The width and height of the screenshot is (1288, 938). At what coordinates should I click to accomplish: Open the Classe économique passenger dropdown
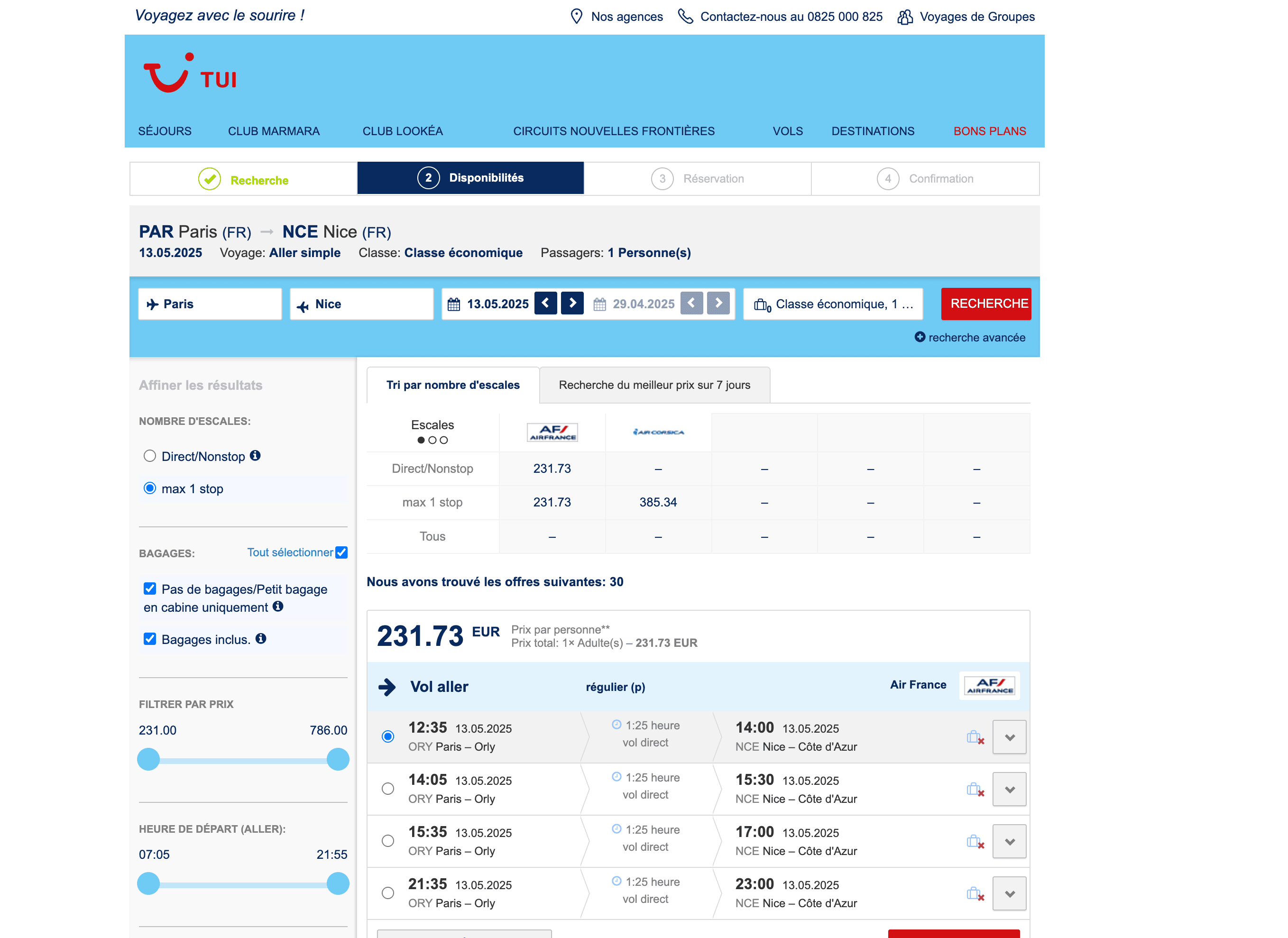[x=833, y=304]
